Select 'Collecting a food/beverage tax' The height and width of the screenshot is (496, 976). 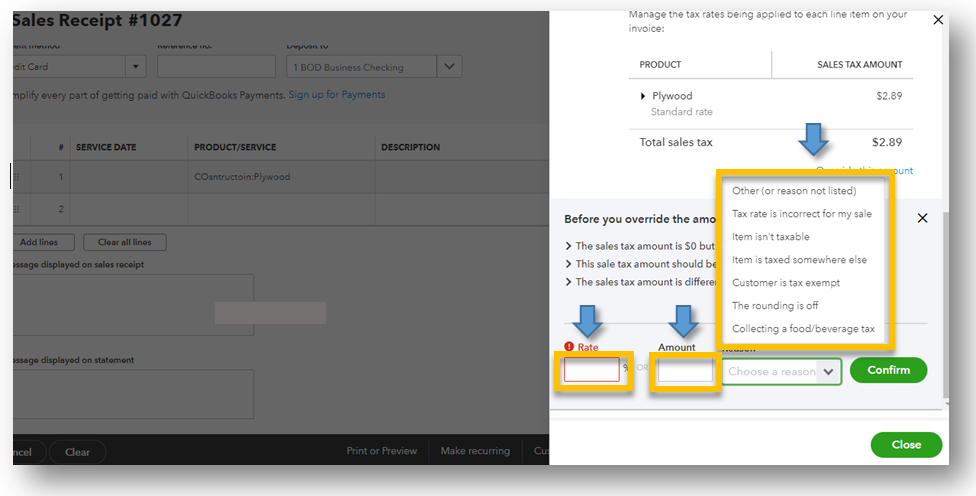coord(803,329)
